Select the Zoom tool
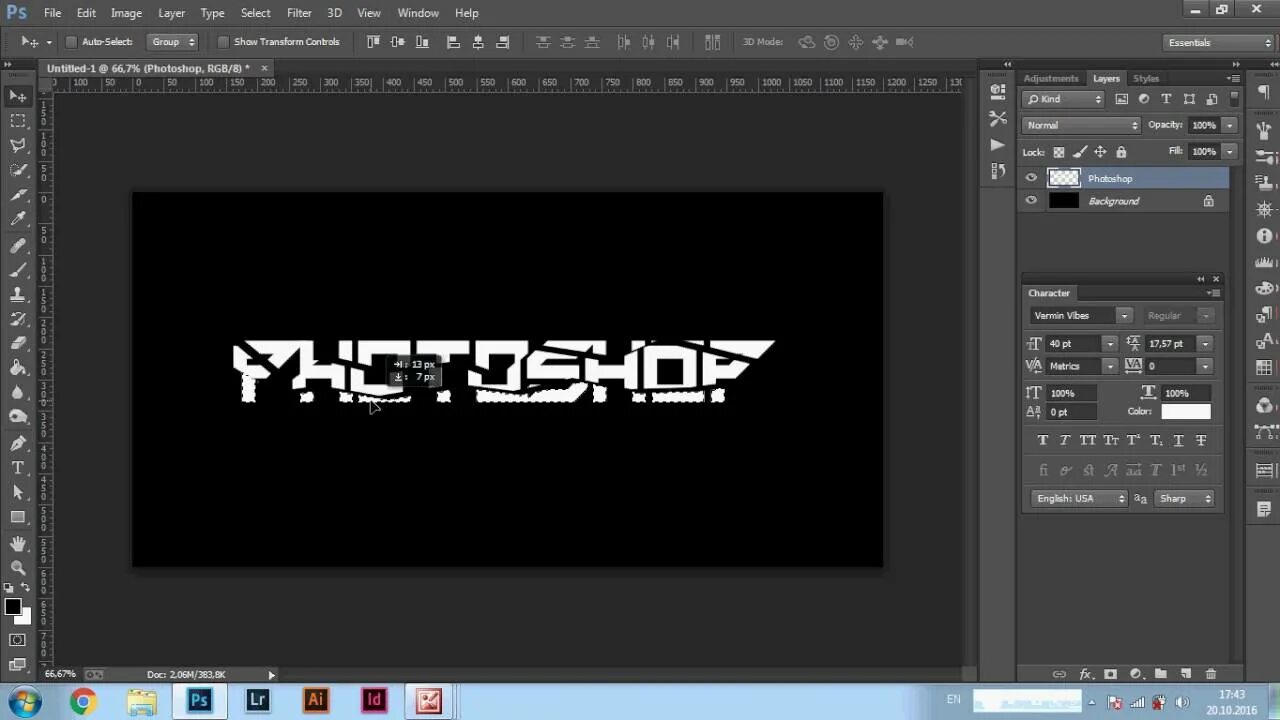Viewport: 1280px width, 720px height. click(18, 567)
